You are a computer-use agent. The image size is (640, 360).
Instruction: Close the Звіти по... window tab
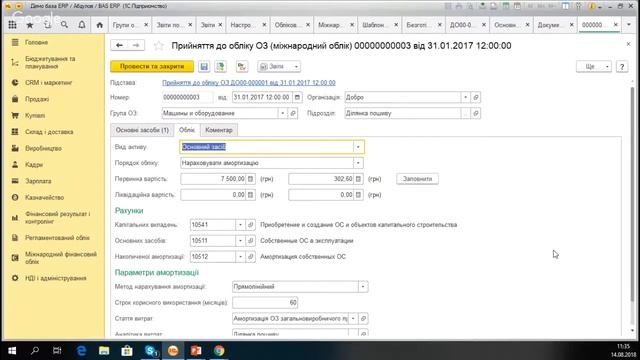(190, 25)
